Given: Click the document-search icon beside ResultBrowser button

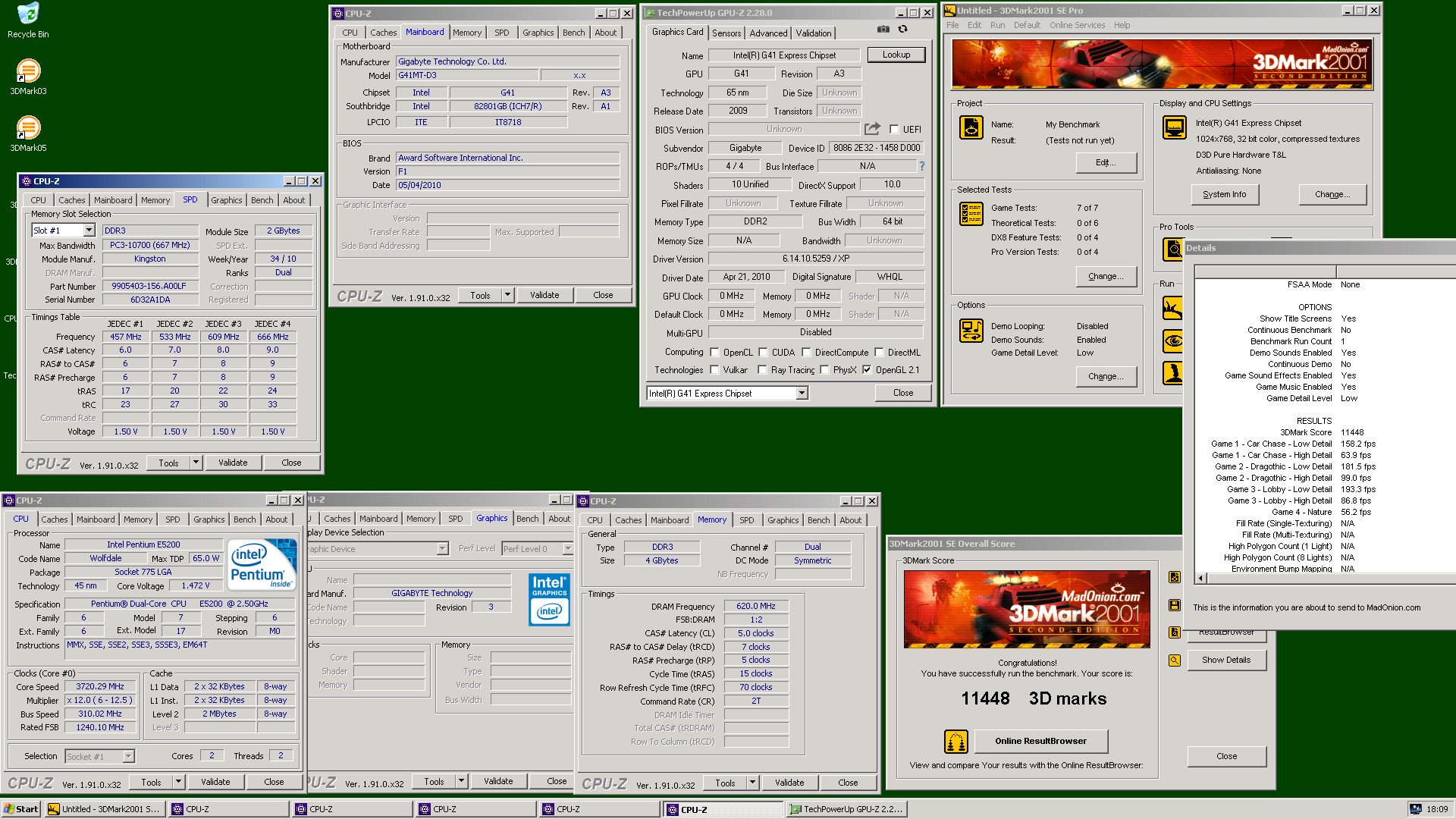Looking at the screenshot, I should (1175, 632).
